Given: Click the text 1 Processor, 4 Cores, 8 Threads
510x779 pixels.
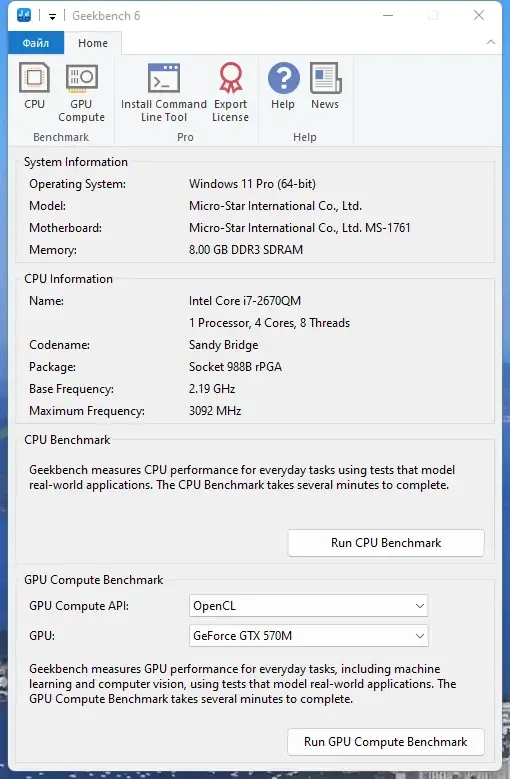Looking at the screenshot, I should tap(269, 323).
